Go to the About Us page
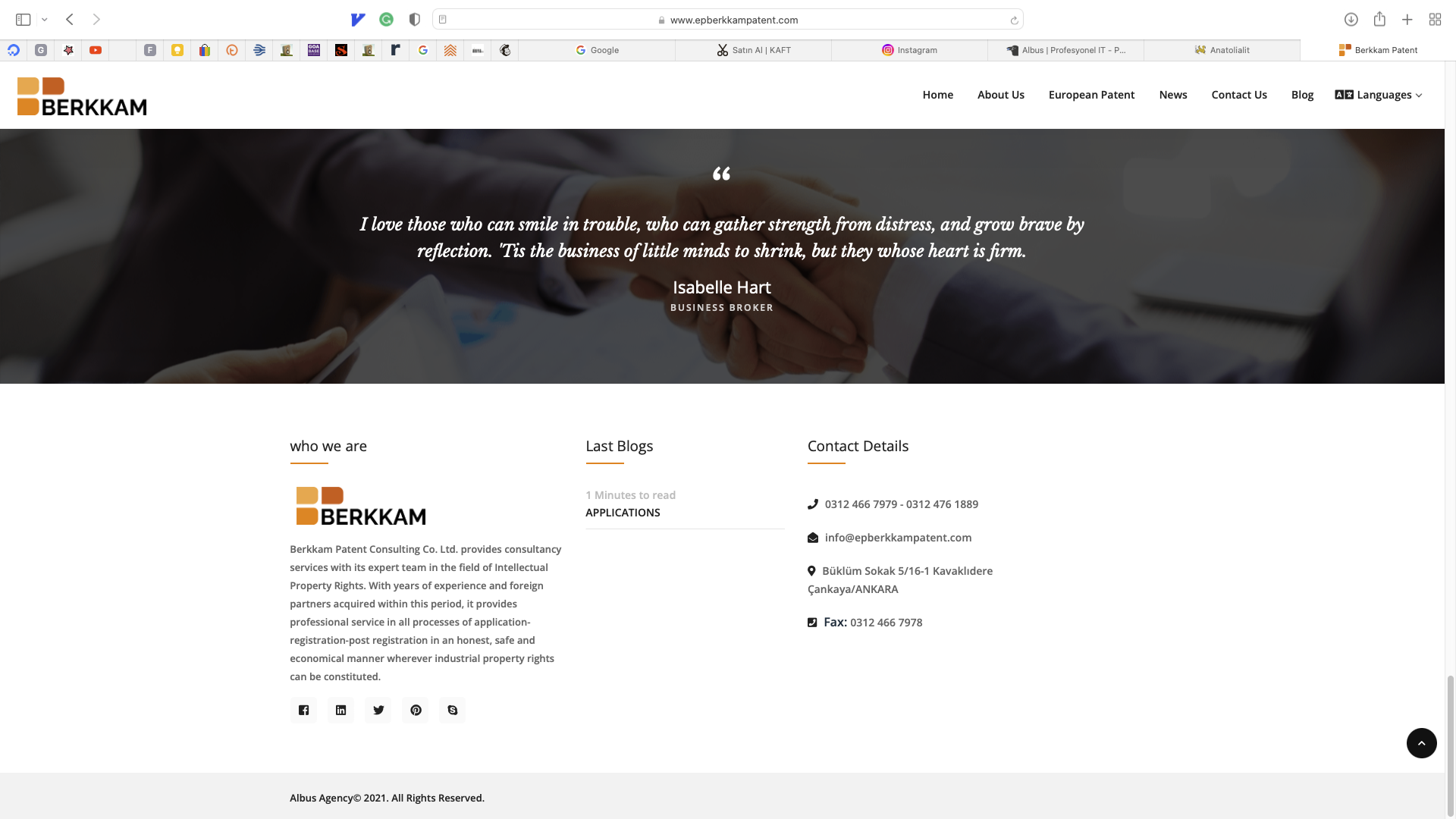The image size is (1456, 819). click(1000, 95)
